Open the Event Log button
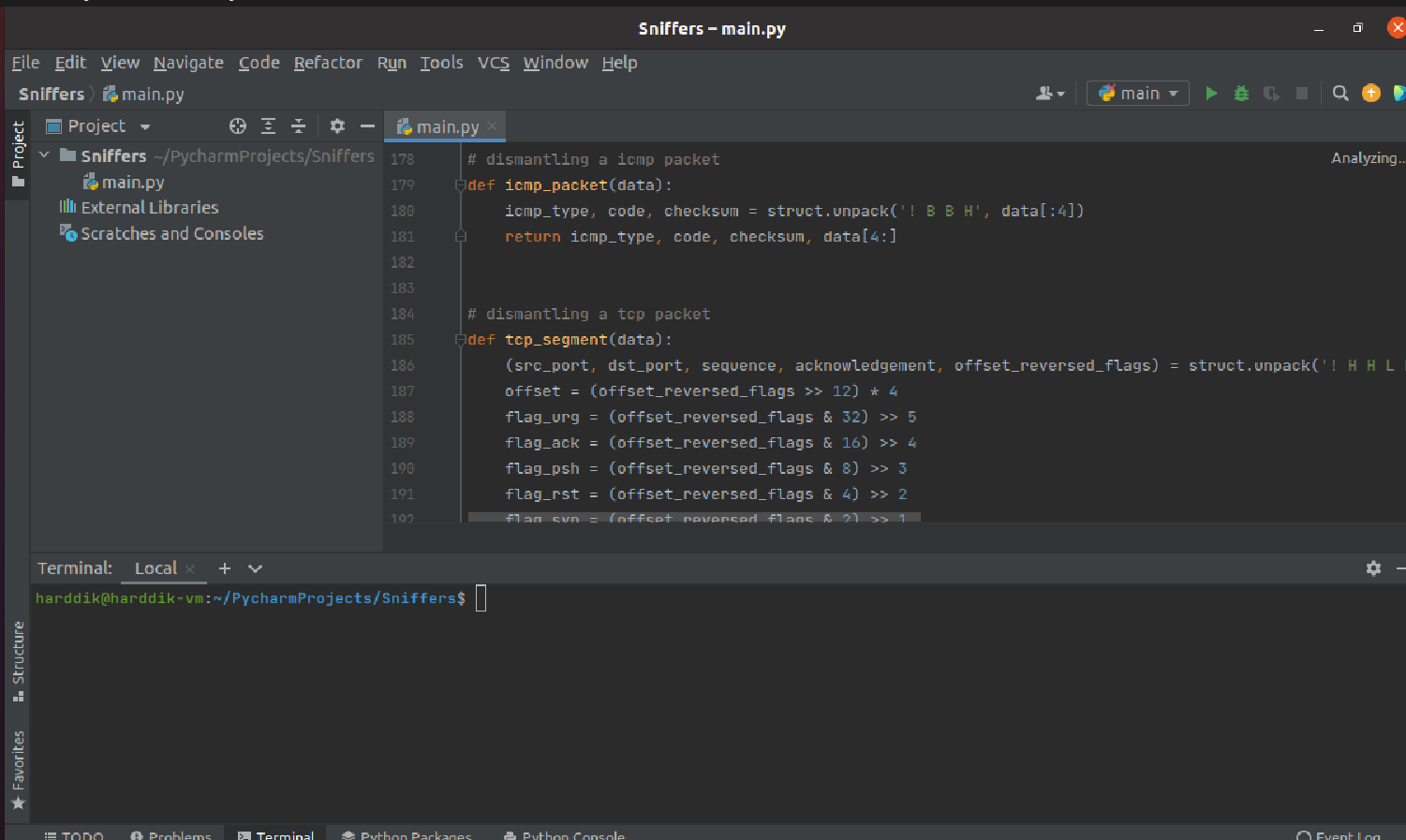This screenshot has height=840, width=1406. [1338, 835]
